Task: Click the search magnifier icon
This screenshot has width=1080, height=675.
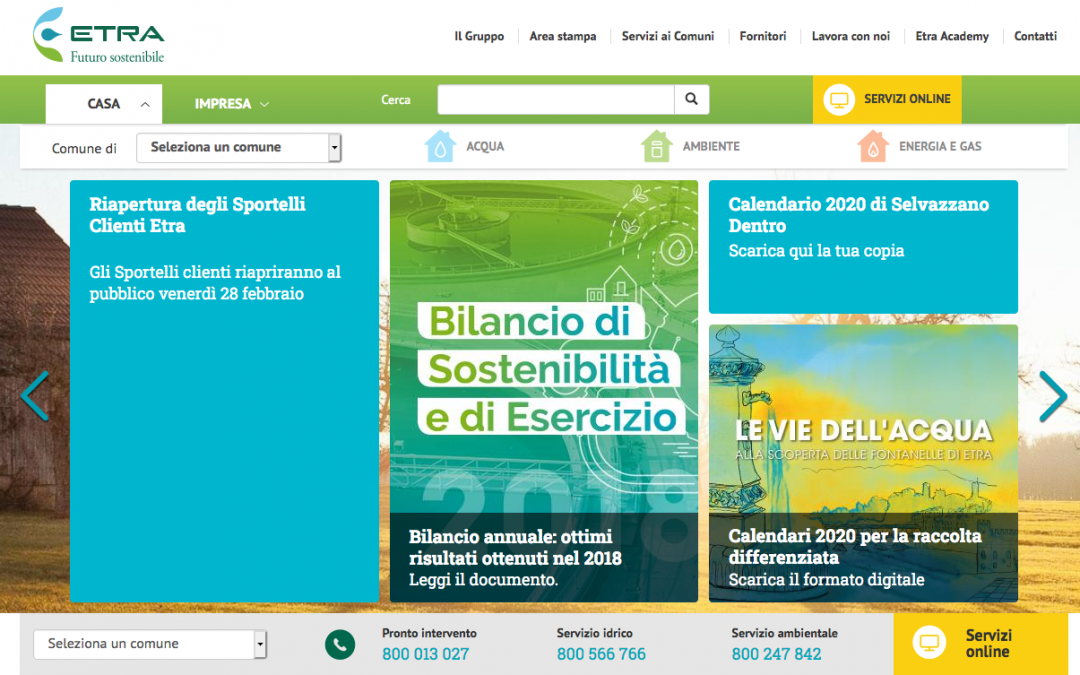Action: pos(692,99)
